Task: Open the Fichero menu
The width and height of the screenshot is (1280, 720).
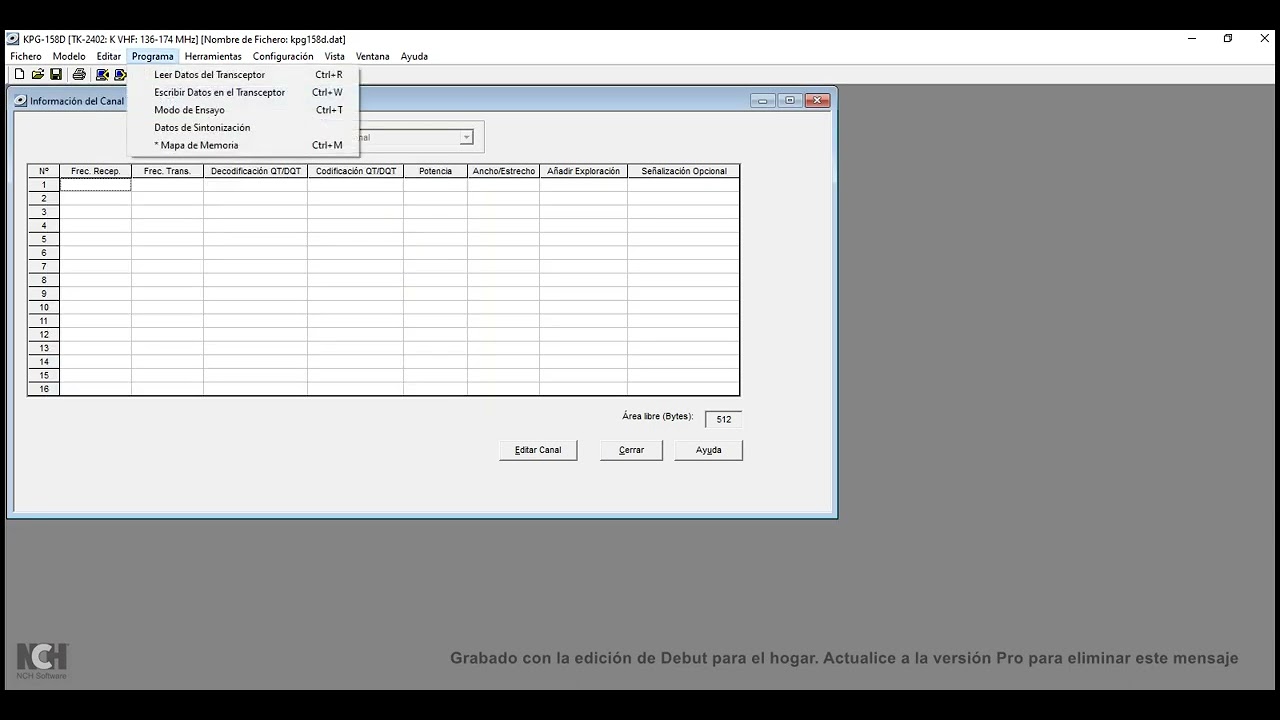Action: (26, 56)
